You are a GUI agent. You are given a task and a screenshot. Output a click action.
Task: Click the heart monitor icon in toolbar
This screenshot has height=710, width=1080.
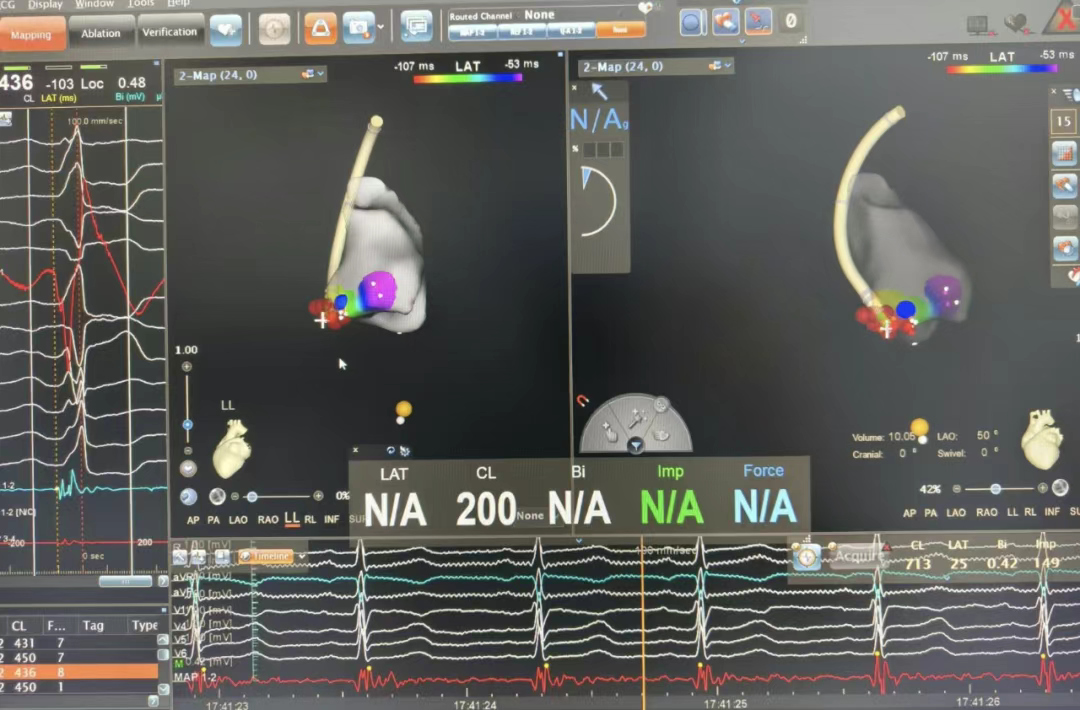[x=225, y=29]
